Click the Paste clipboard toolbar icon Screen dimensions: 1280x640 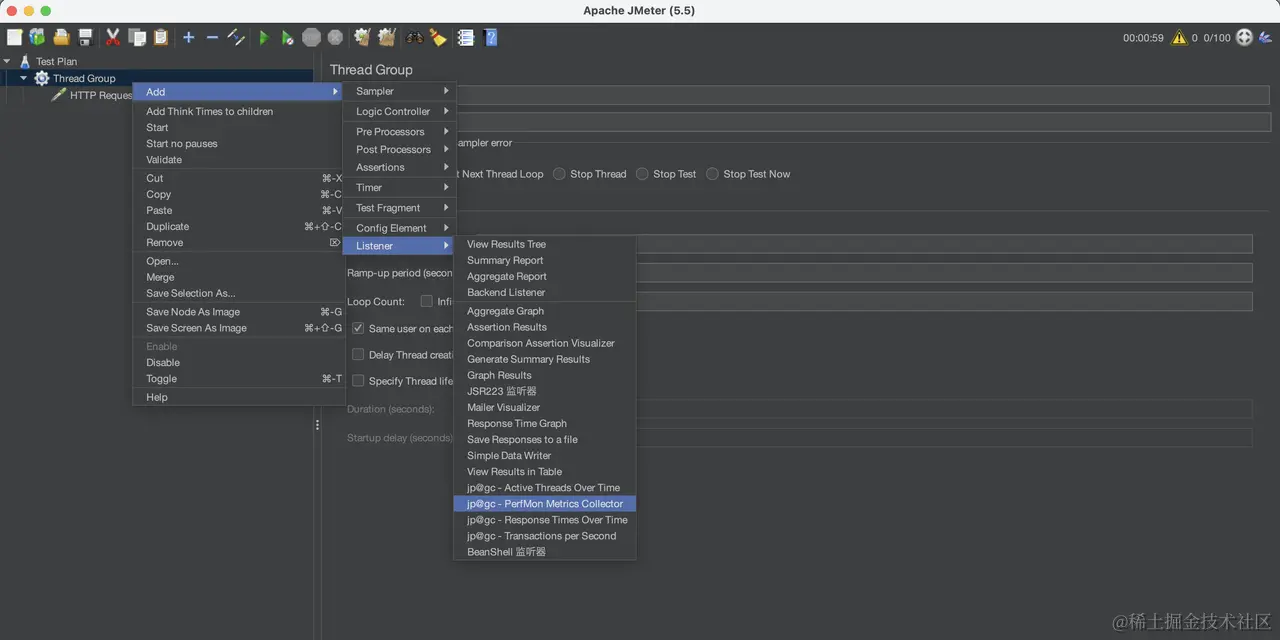(160, 37)
